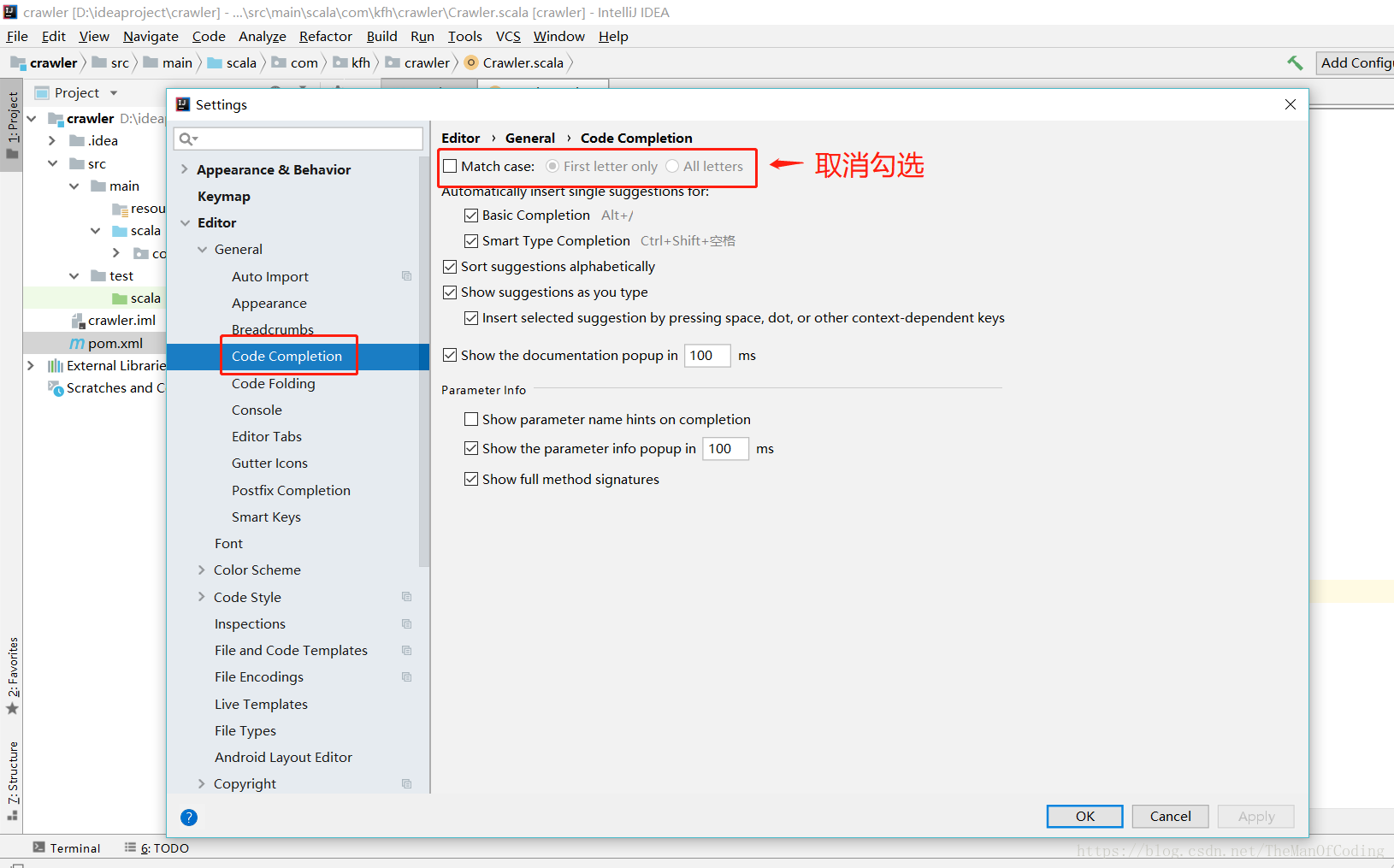Click the bottom-left tool window toggle icon

pyautogui.click(x=17, y=865)
